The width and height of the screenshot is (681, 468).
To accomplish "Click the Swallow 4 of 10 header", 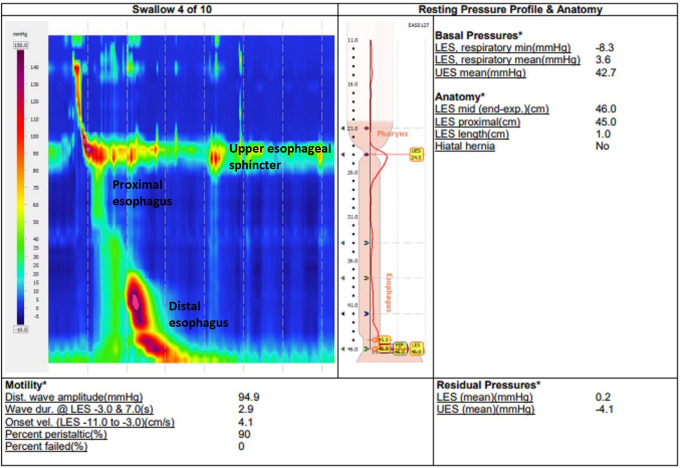I will [x=172, y=10].
